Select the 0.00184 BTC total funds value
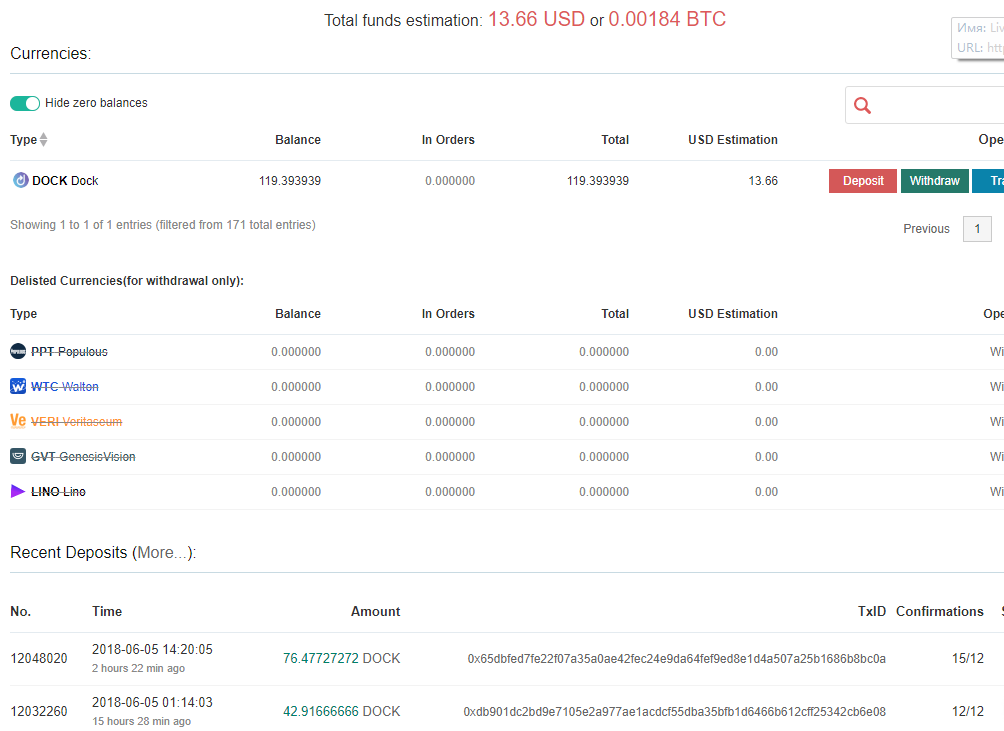1004x731 pixels. [x=667, y=19]
